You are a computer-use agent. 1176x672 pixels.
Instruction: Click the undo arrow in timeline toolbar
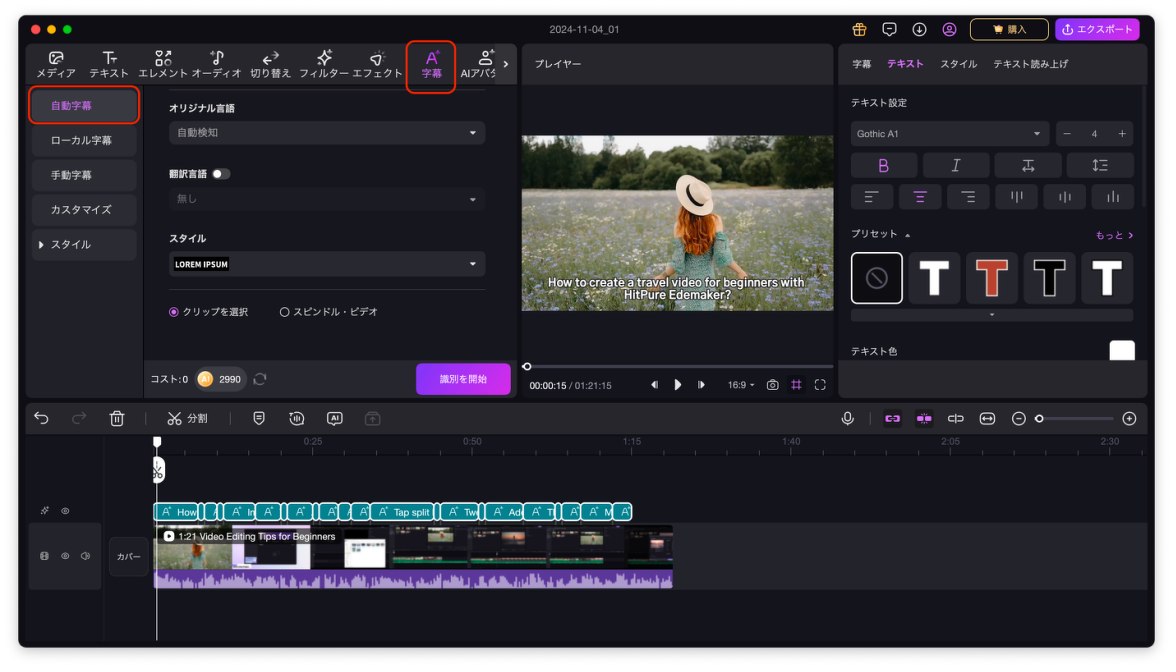pos(41,418)
